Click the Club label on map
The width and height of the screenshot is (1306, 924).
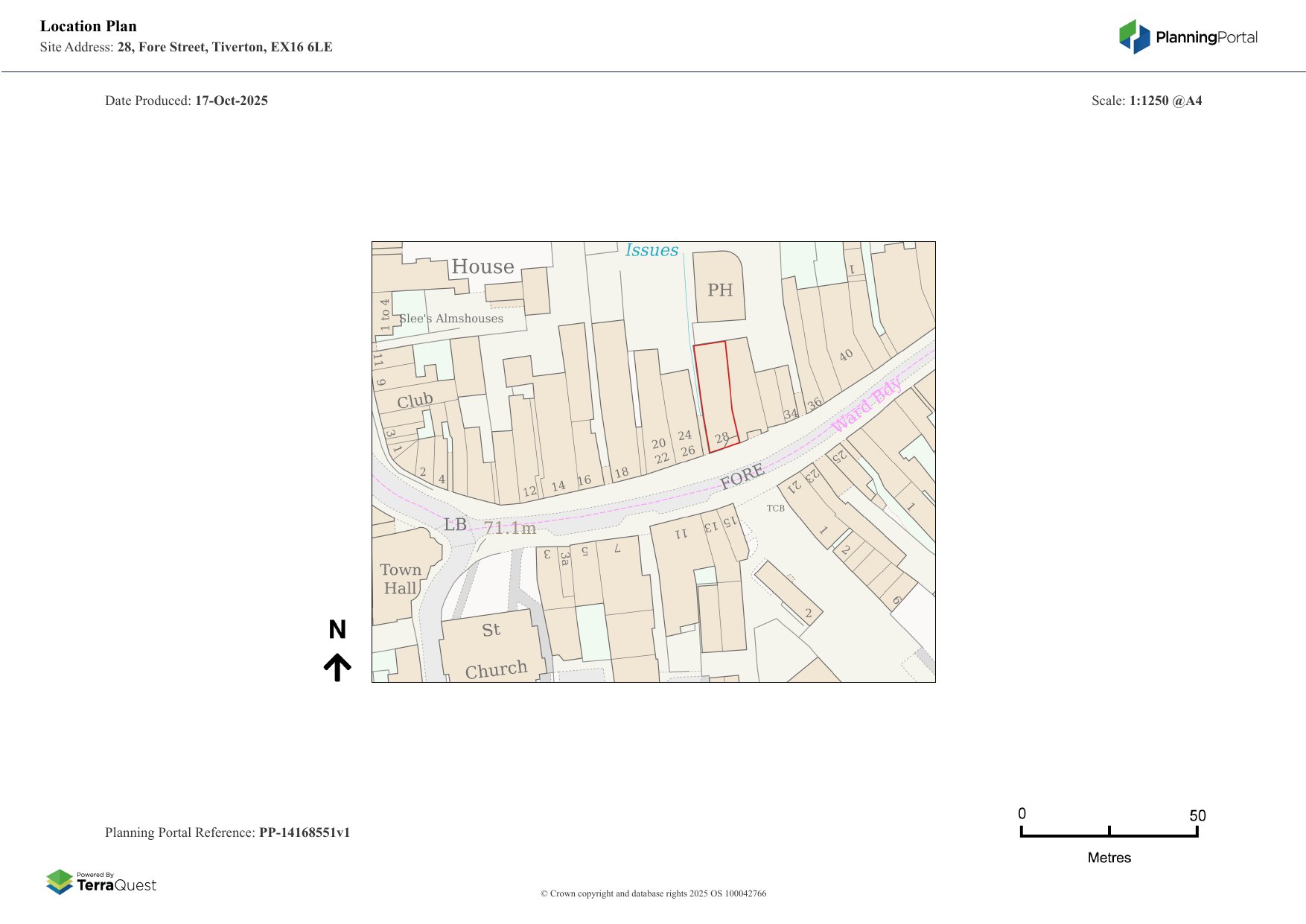(415, 401)
